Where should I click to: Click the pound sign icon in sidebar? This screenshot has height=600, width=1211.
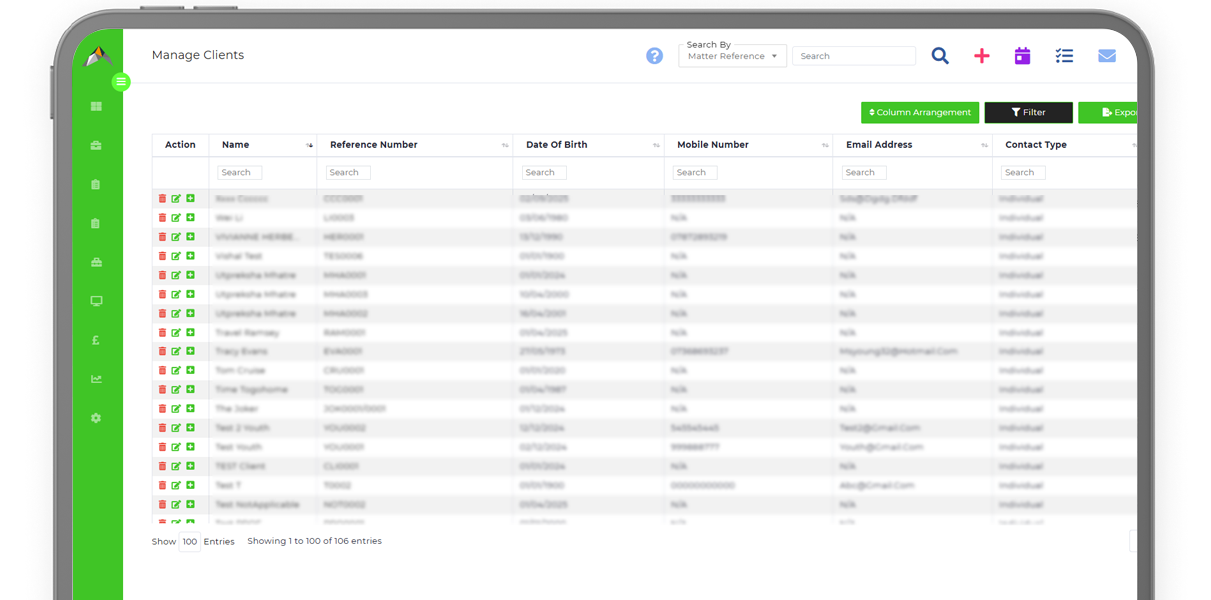tap(96, 340)
